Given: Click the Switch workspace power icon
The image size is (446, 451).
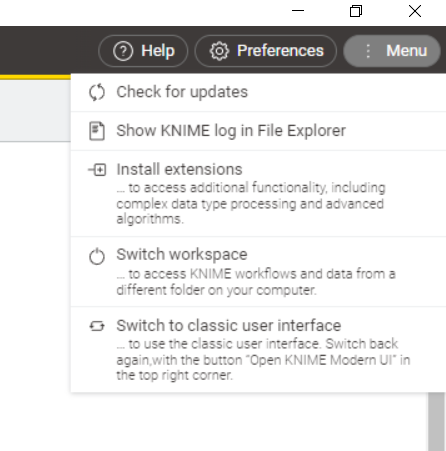Looking at the screenshot, I should coord(97,256).
